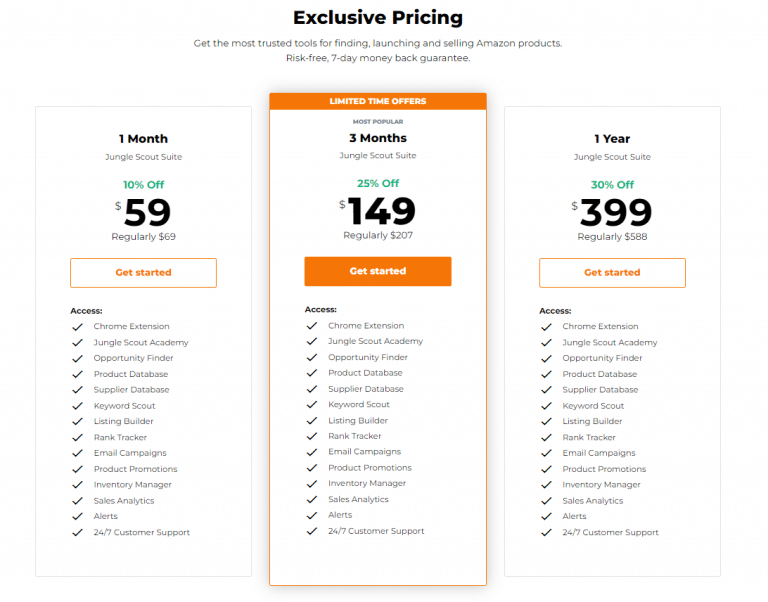Click the 30% Off label in 1 Year plan
This screenshot has height=602, width=768.
tap(612, 185)
